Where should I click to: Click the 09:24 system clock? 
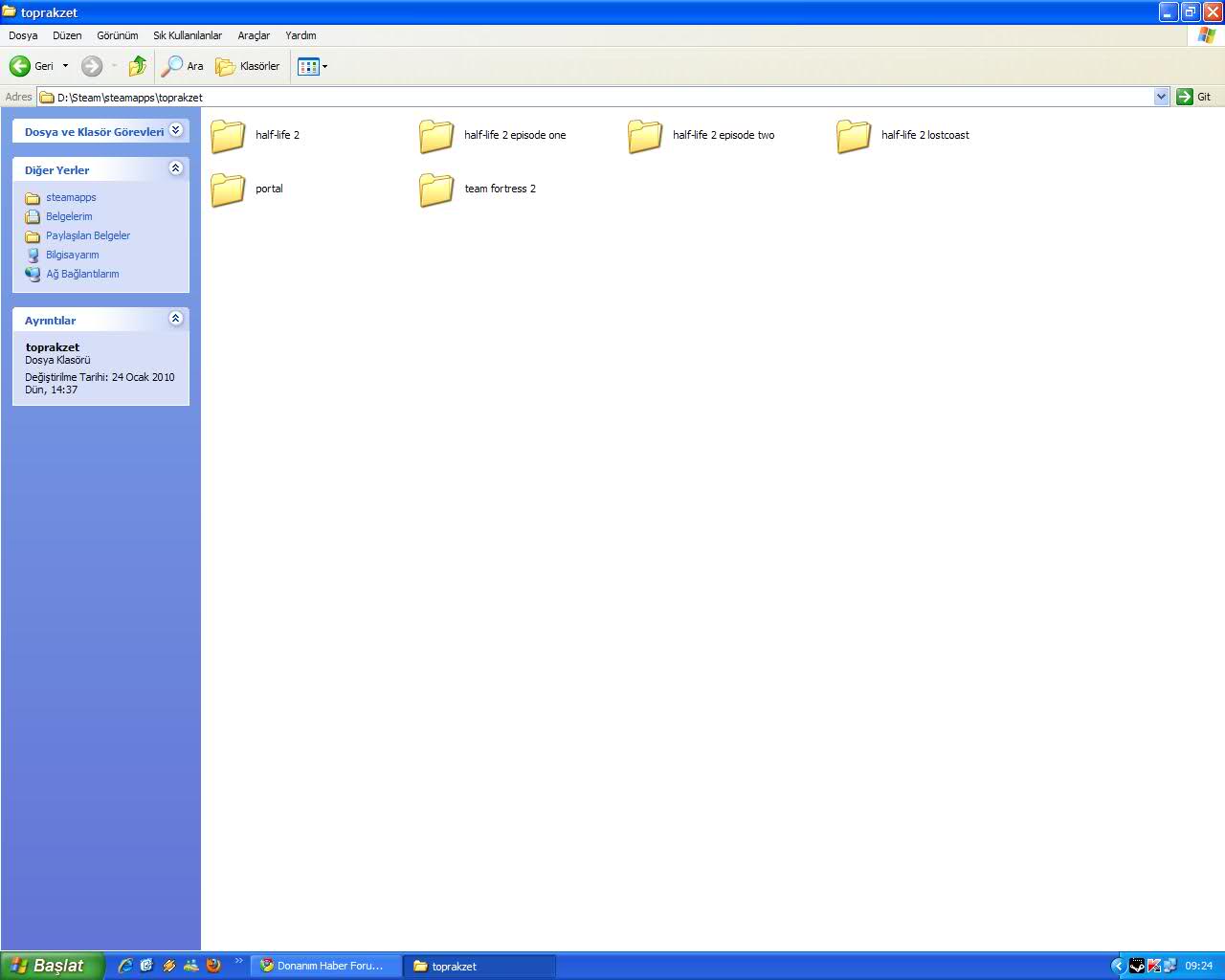point(1198,966)
